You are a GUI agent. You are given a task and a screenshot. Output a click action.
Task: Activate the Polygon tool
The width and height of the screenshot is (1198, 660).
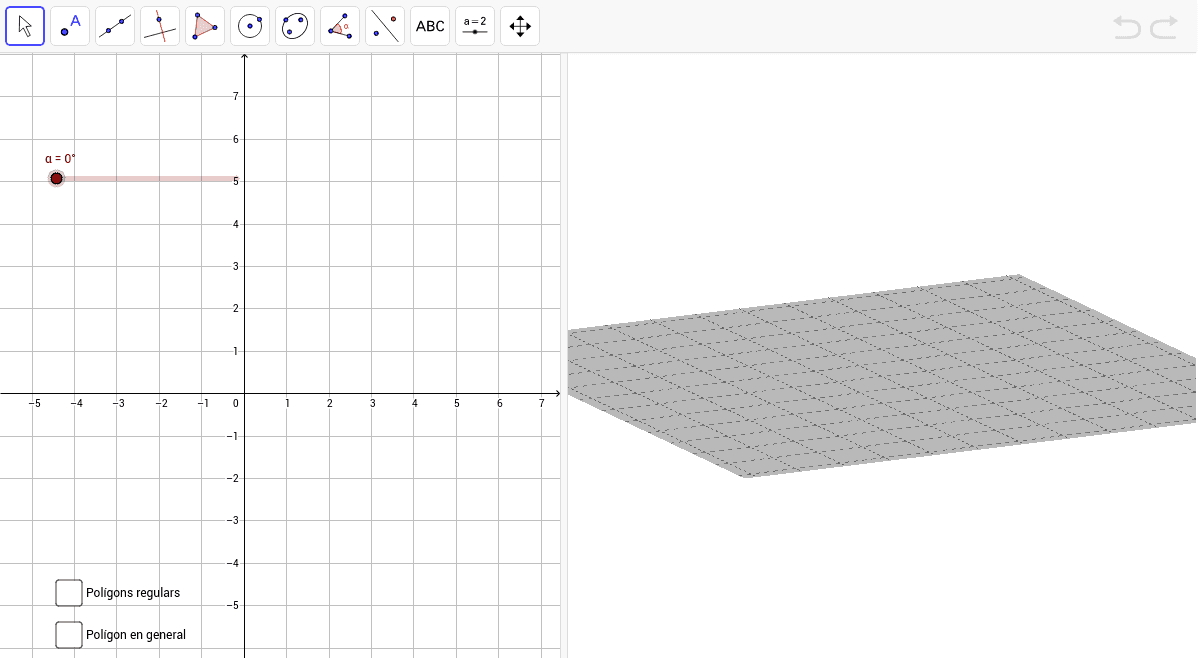point(205,26)
